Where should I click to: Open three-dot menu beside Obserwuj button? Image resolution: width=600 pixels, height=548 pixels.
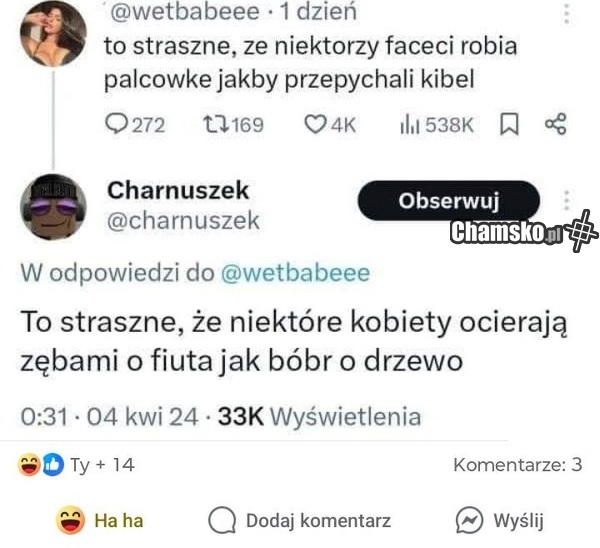pos(567,200)
